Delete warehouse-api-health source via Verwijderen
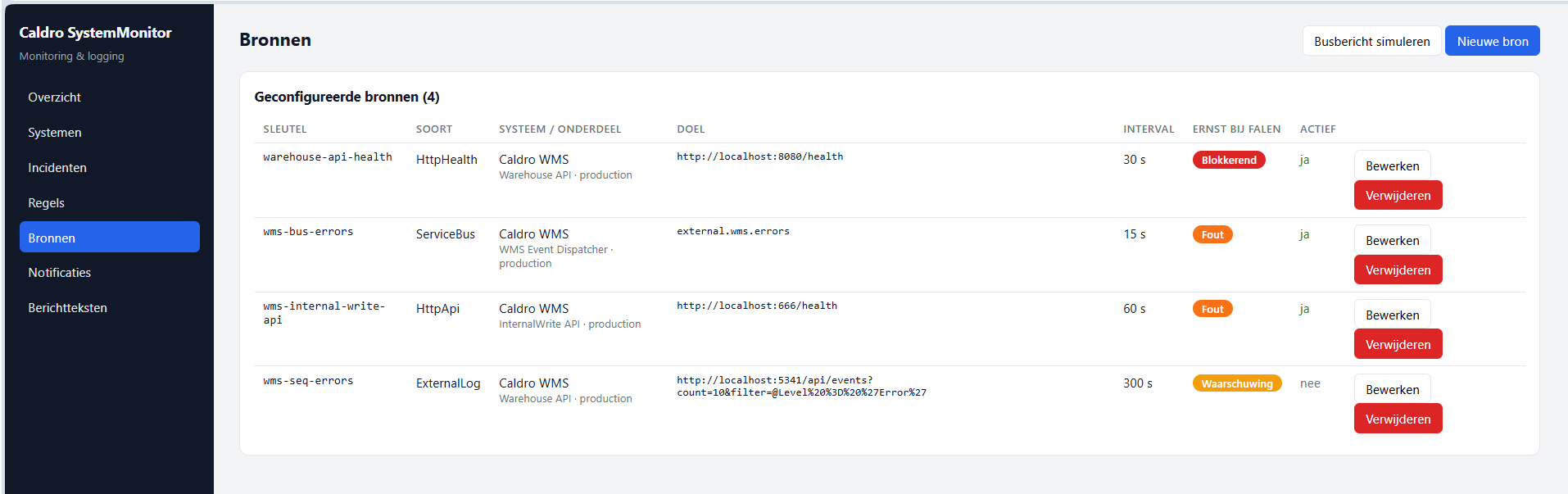 (x=1398, y=196)
